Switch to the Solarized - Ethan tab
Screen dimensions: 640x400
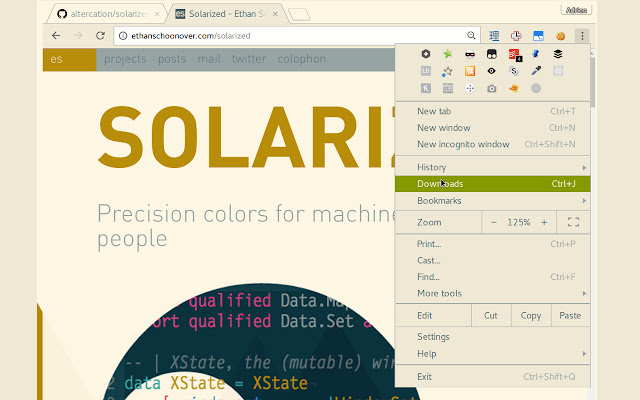pos(227,14)
